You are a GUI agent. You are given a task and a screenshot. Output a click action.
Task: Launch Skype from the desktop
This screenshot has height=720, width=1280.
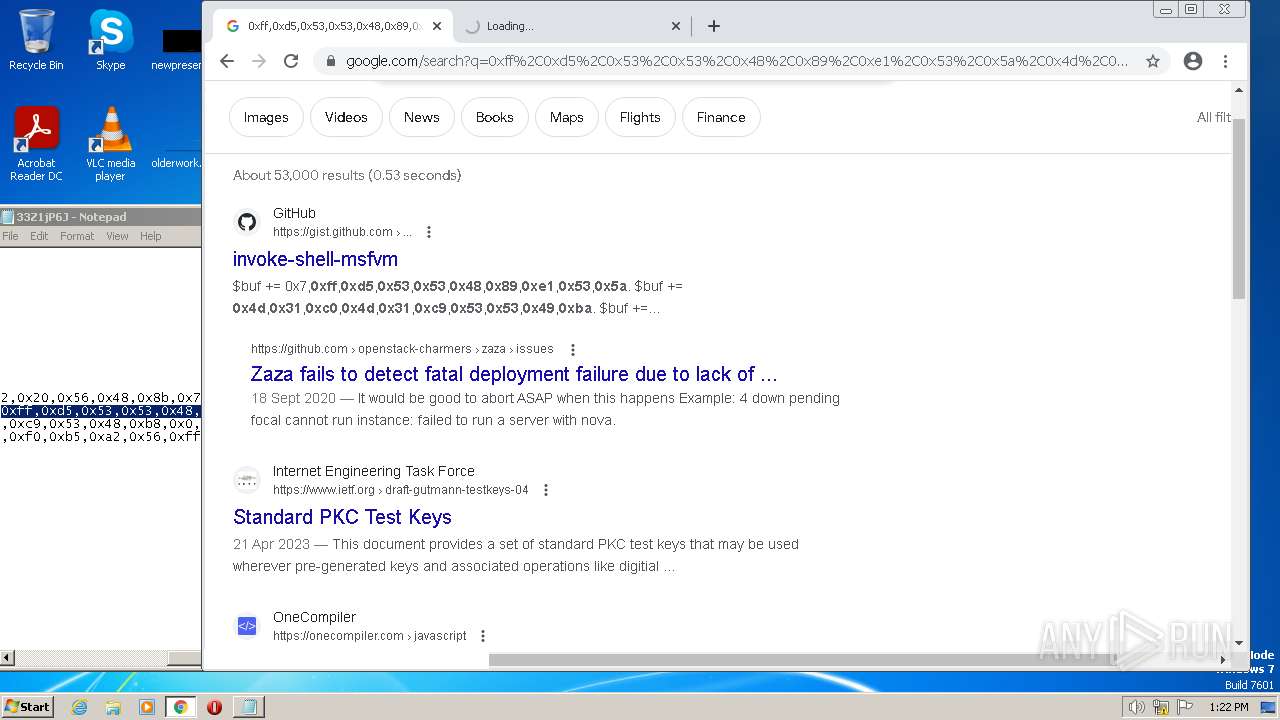tap(110, 40)
